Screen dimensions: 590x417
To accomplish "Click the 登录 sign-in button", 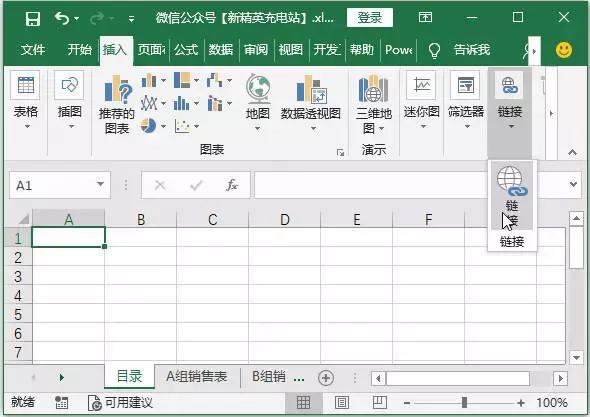I will pos(370,18).
